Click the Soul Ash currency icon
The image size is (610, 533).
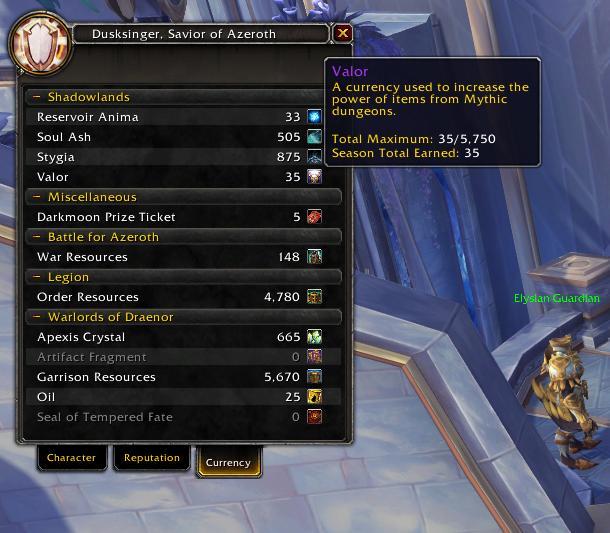(x=314, y=137)
